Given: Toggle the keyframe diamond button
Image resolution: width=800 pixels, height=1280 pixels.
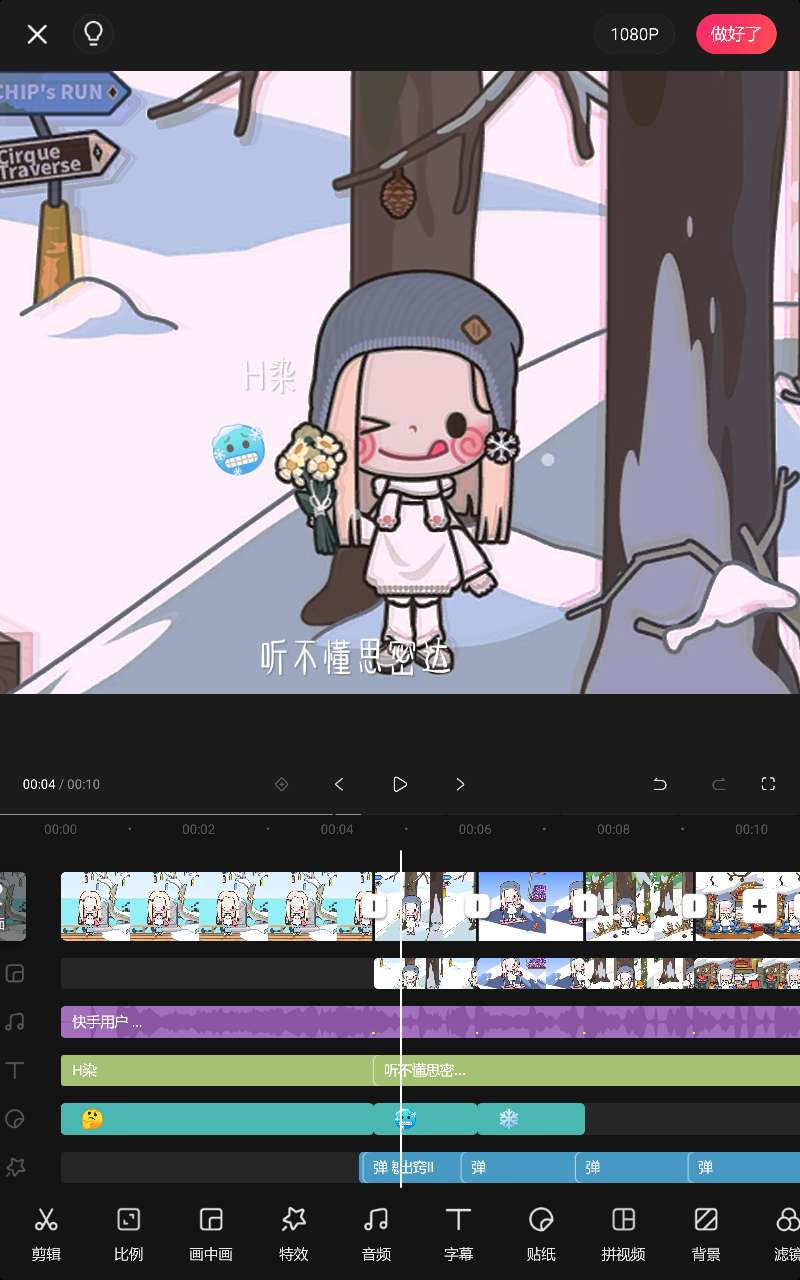Looking at the screenshot, I should click(282, 784).
